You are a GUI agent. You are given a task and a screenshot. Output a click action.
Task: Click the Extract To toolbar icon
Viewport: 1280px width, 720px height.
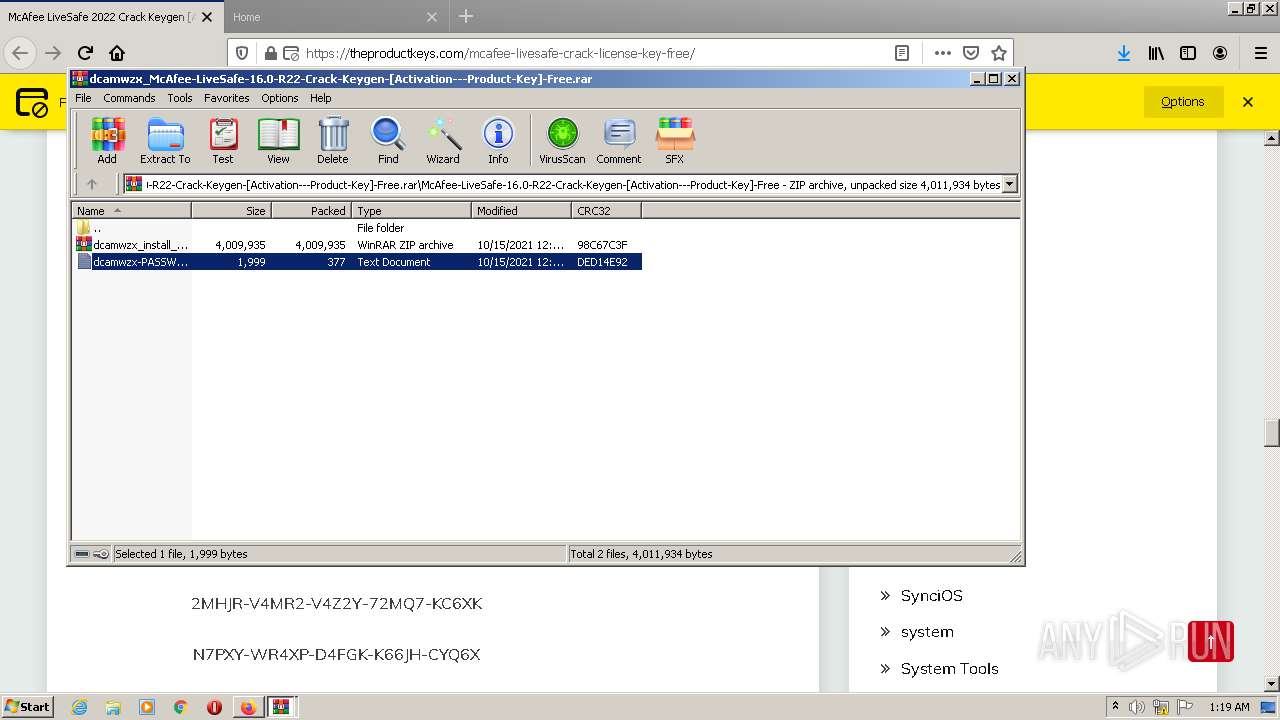(165, 140)
